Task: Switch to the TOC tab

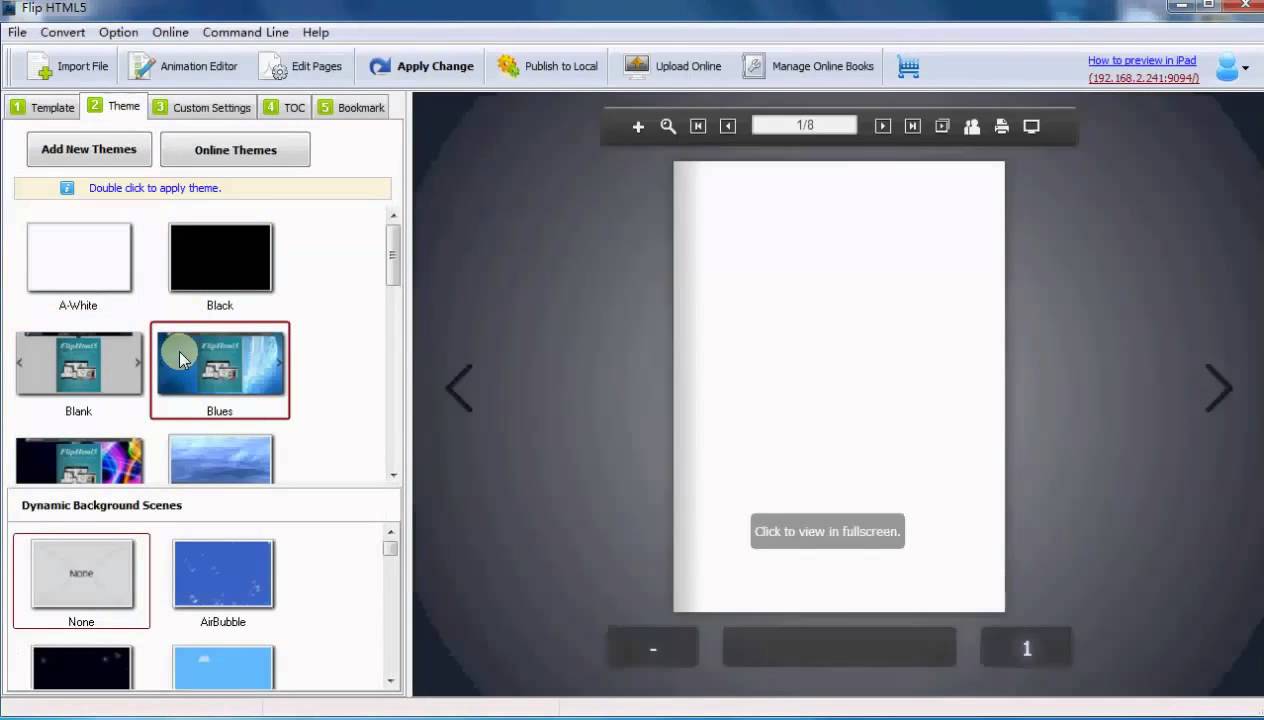Action: [x=285, y=107]
